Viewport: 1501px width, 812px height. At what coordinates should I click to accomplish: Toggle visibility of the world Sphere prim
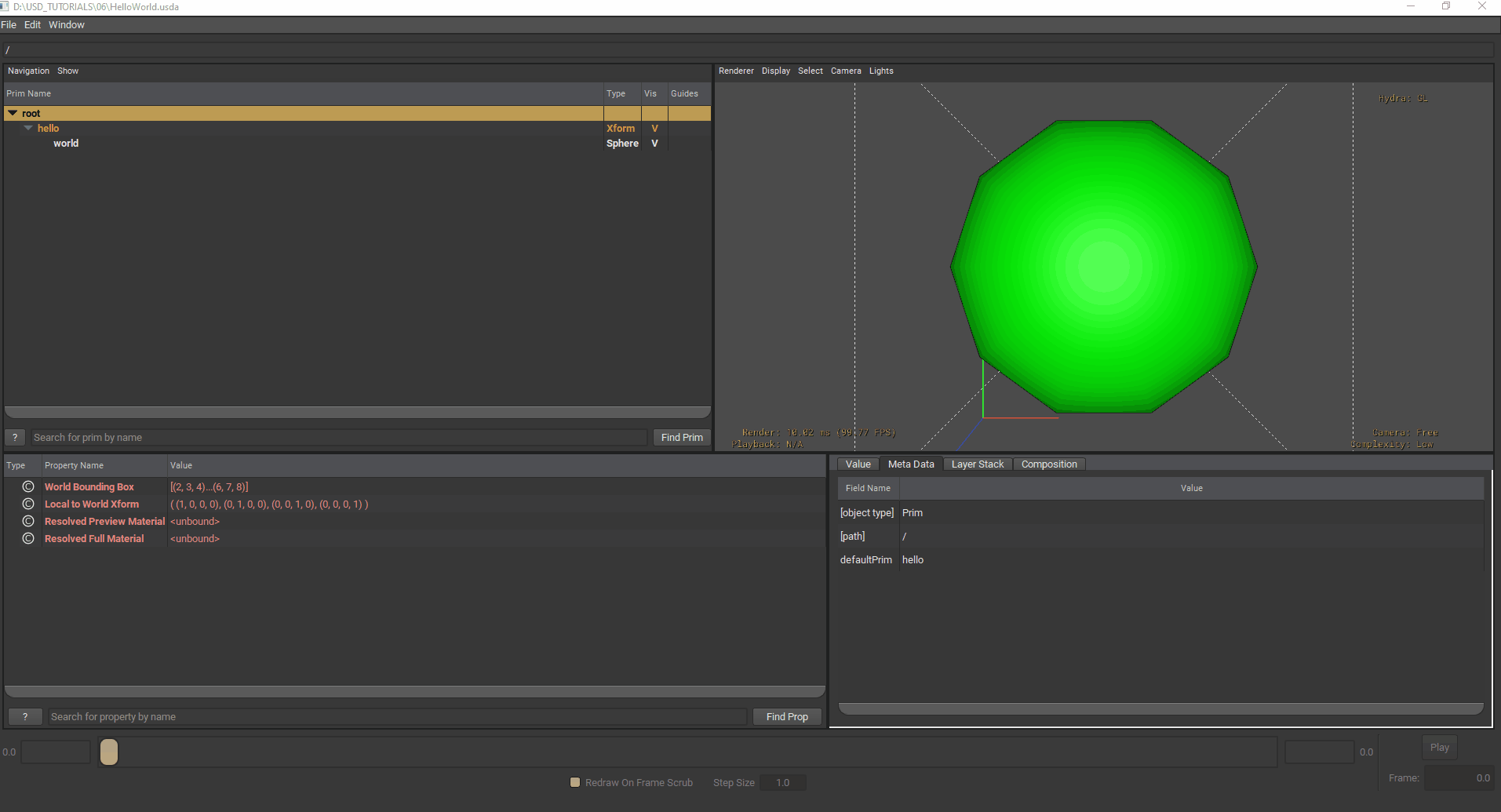[x=654, y=143]
